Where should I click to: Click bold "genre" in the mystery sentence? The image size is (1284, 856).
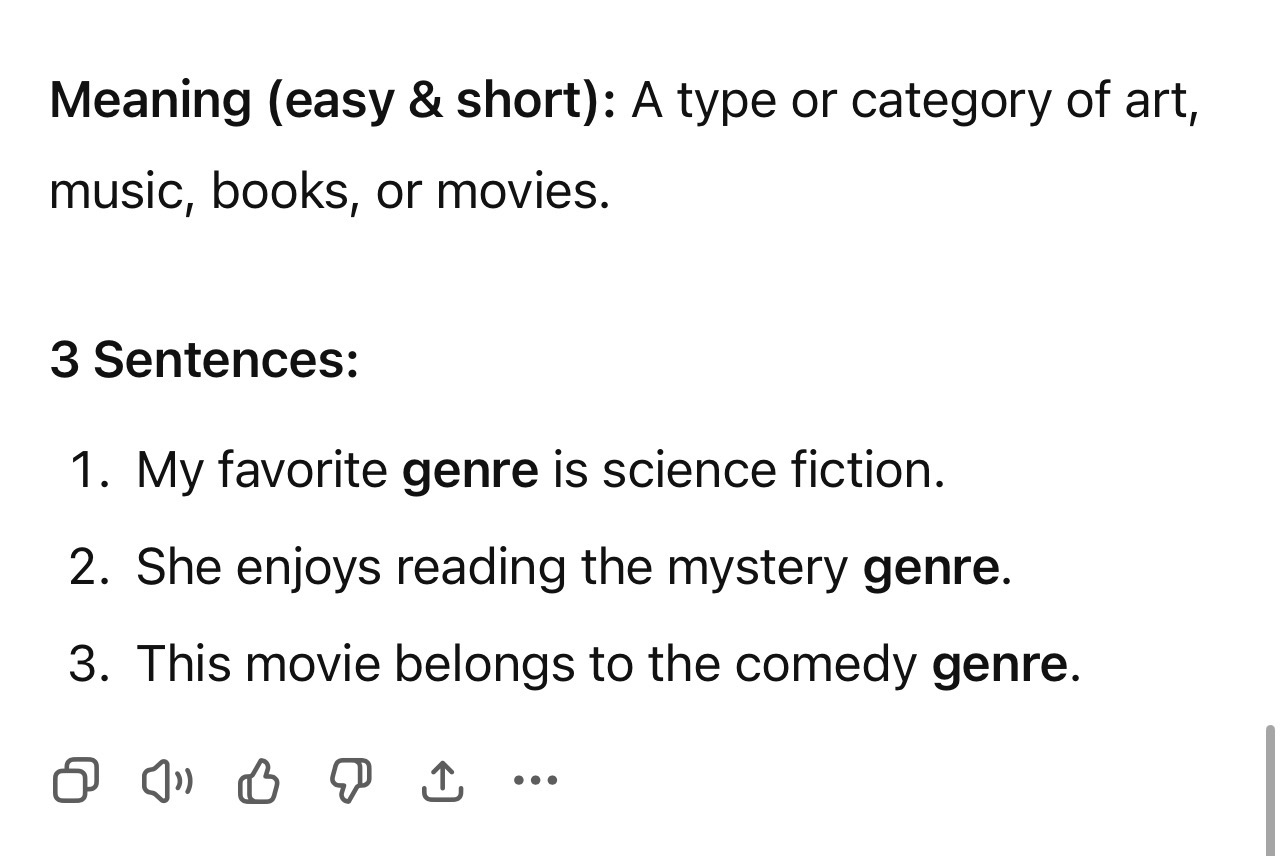(930, 569)
